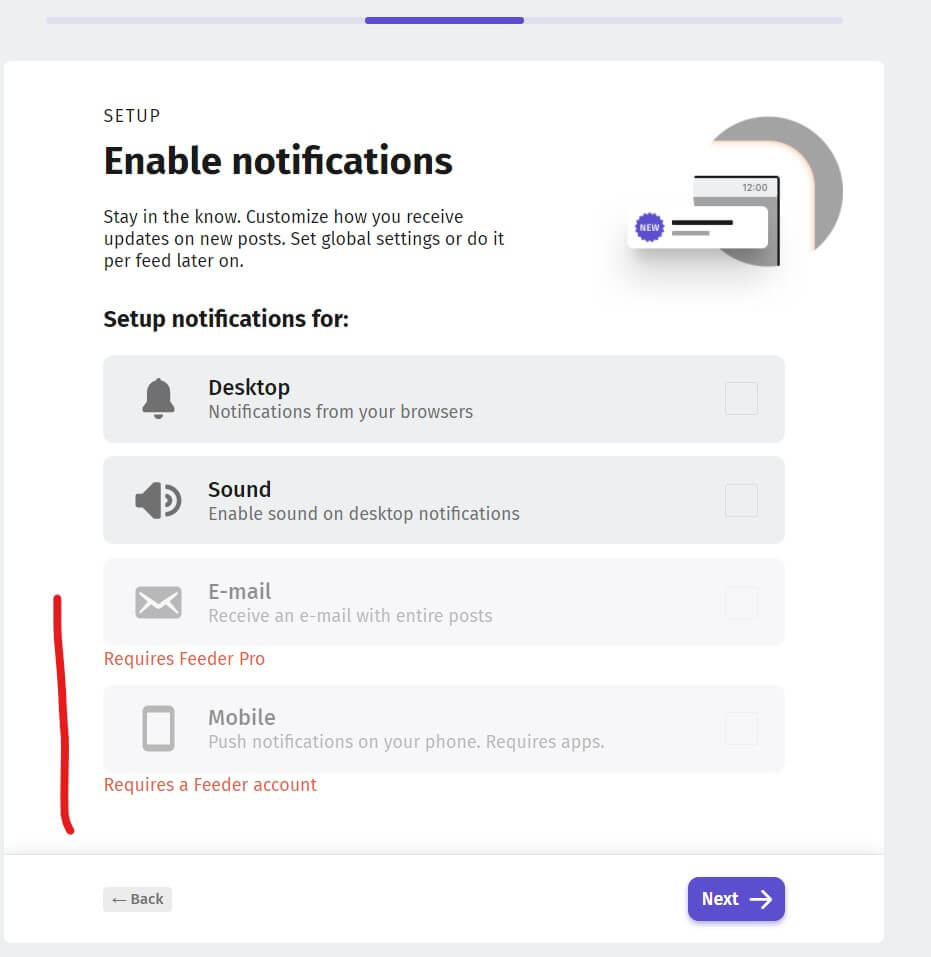Click the Mobile phone icon
Viewport: 931px width, 957px height.
(158, 728)
